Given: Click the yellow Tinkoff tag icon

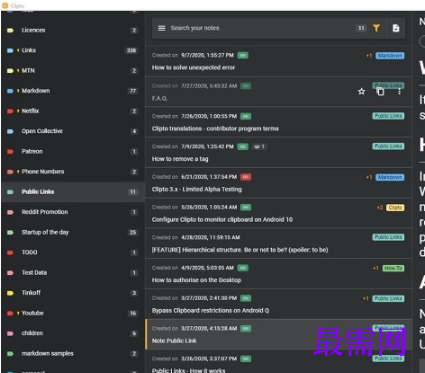Looking at the screenshot, I should click(x=10, y=293).
